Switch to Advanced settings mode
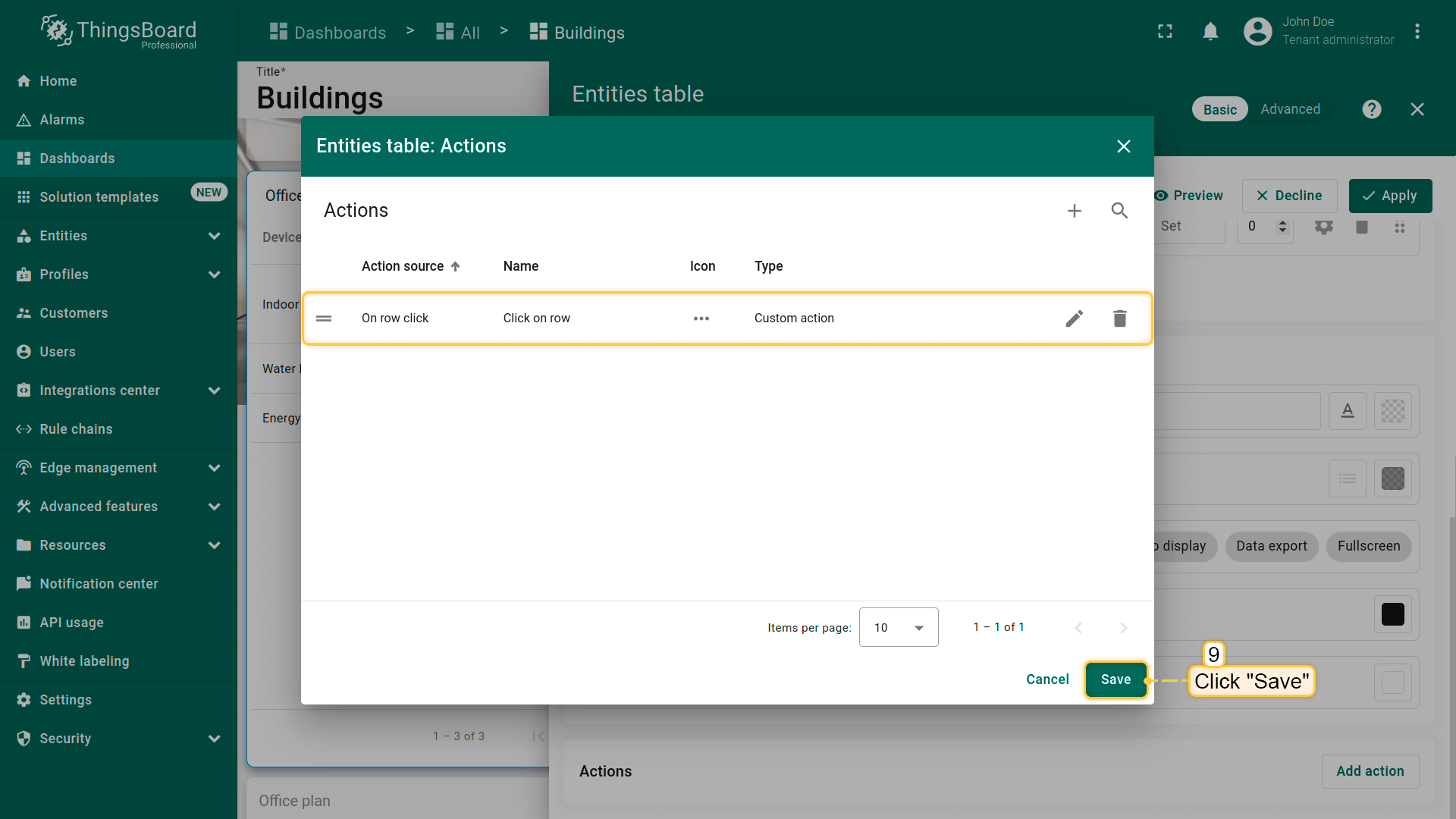 point(1290,109)
